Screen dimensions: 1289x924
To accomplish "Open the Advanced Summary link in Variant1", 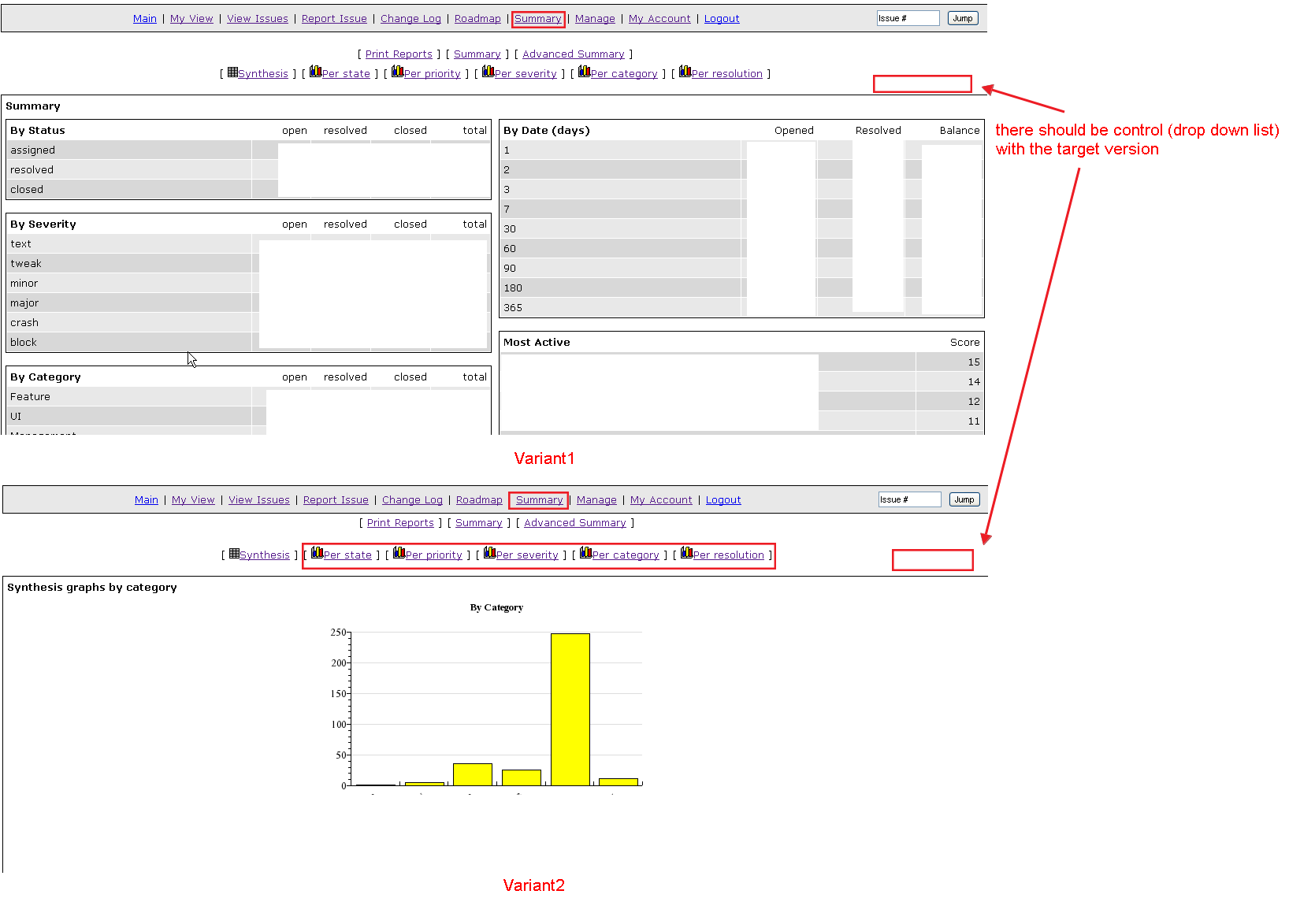I will (573, 54).
